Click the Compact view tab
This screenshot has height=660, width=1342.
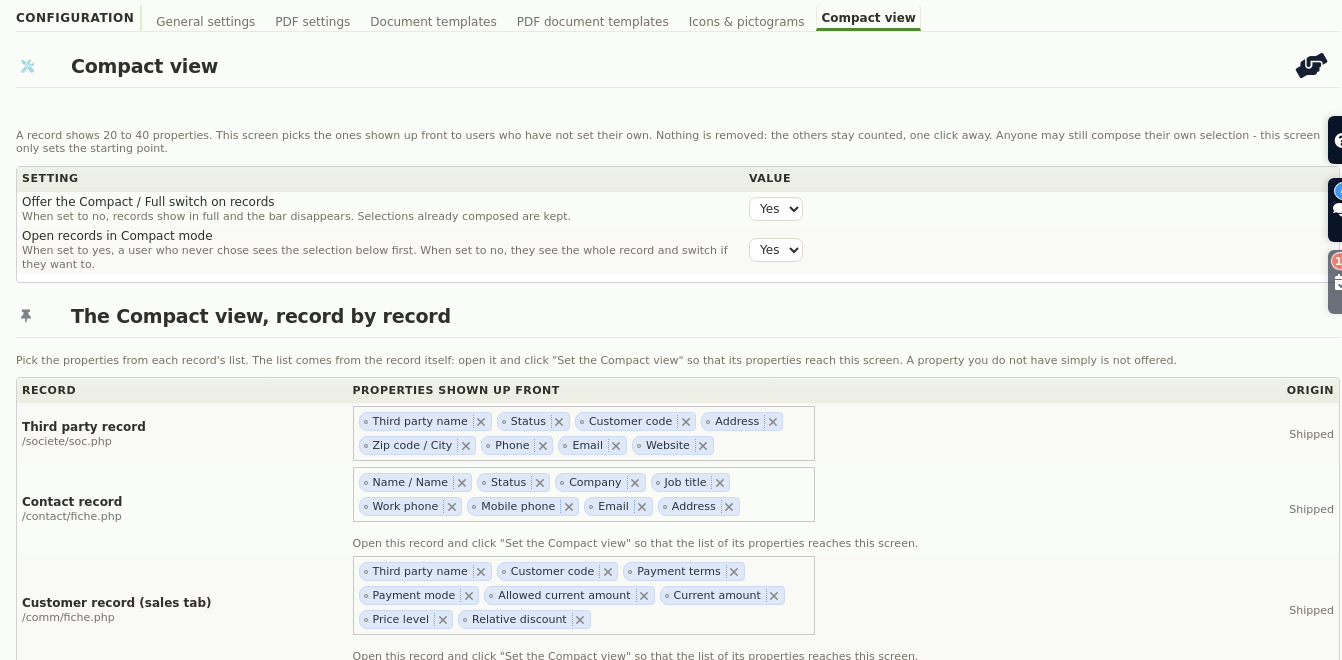click(x=868, y=18)
